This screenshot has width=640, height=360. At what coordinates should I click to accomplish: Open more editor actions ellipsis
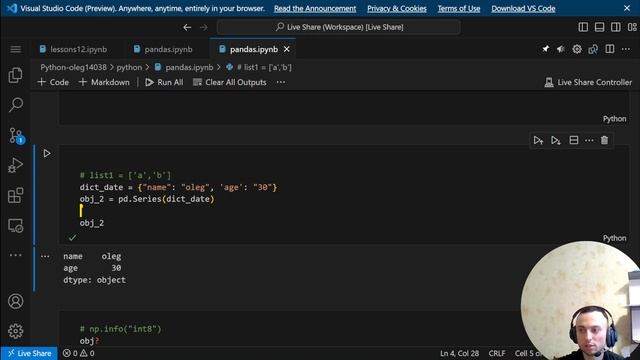[626, 49]
